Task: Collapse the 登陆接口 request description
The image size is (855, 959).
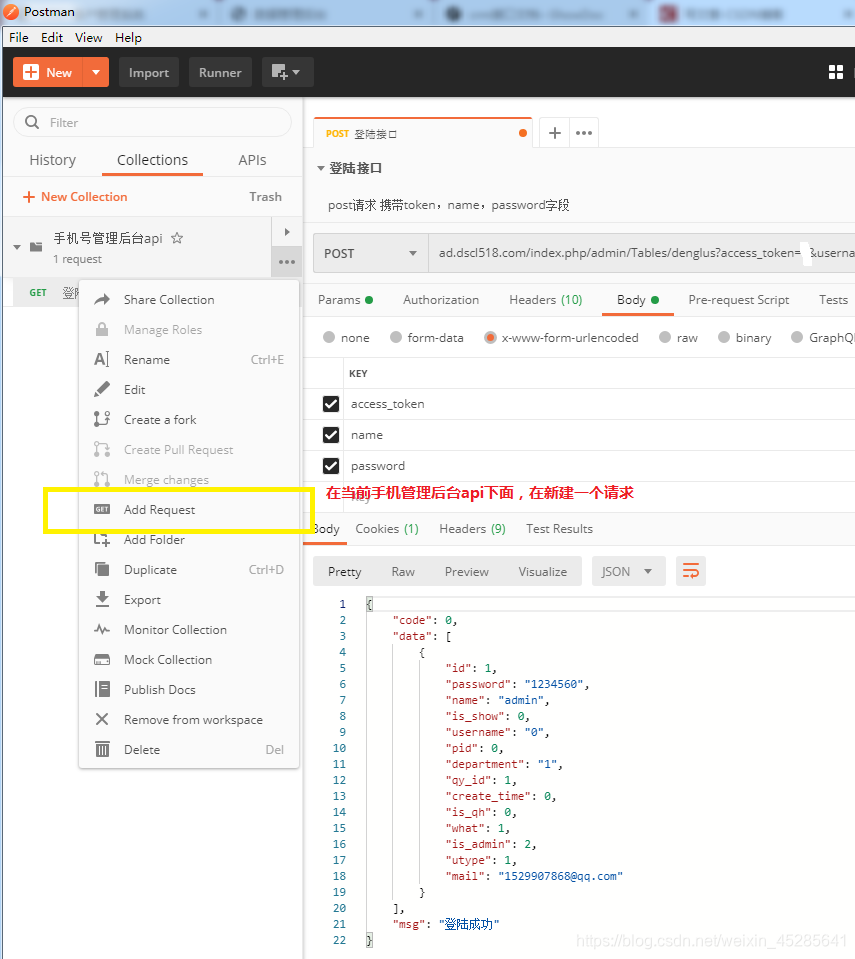Action: coord(320,168)
